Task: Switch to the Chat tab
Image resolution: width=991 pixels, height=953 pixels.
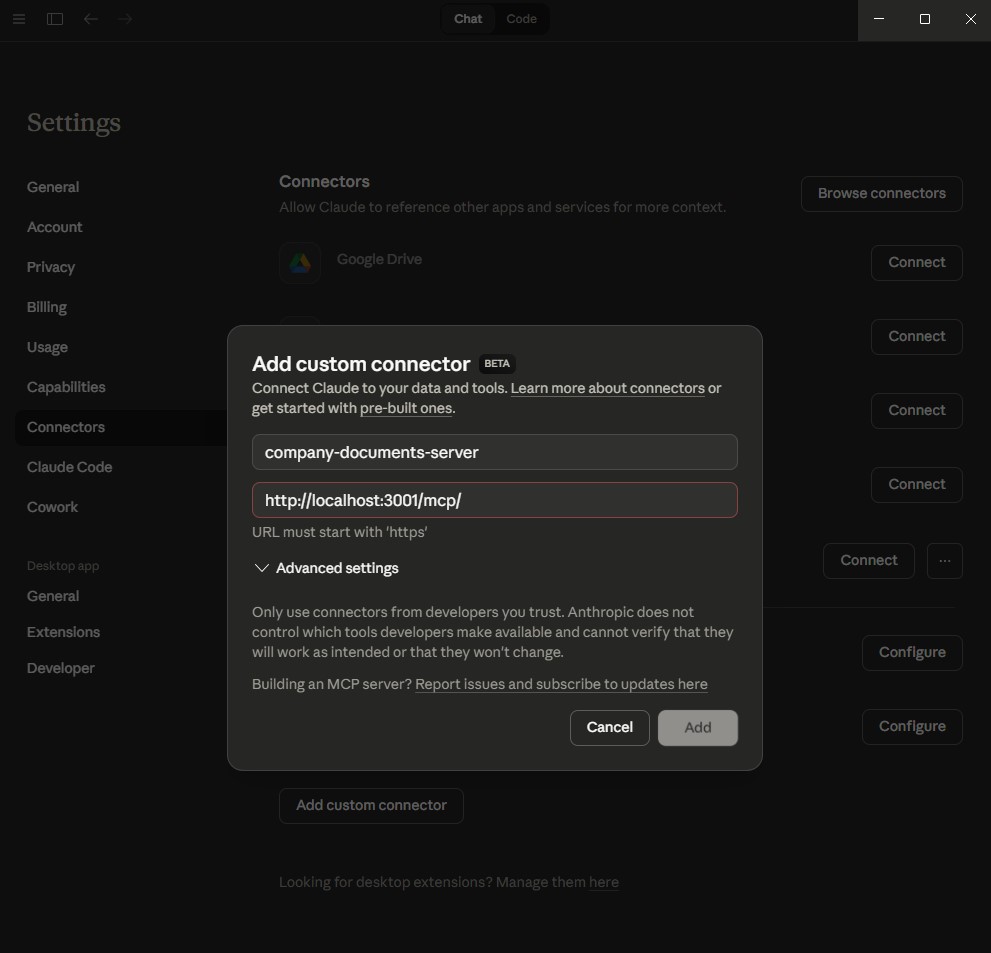Action: click(x=468, y=19)
